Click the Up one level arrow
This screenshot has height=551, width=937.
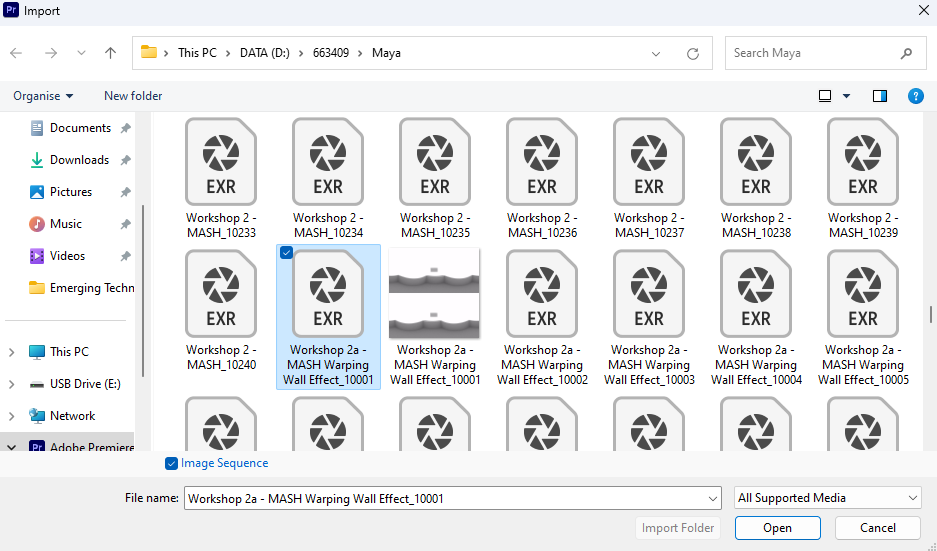coord(110,53)
